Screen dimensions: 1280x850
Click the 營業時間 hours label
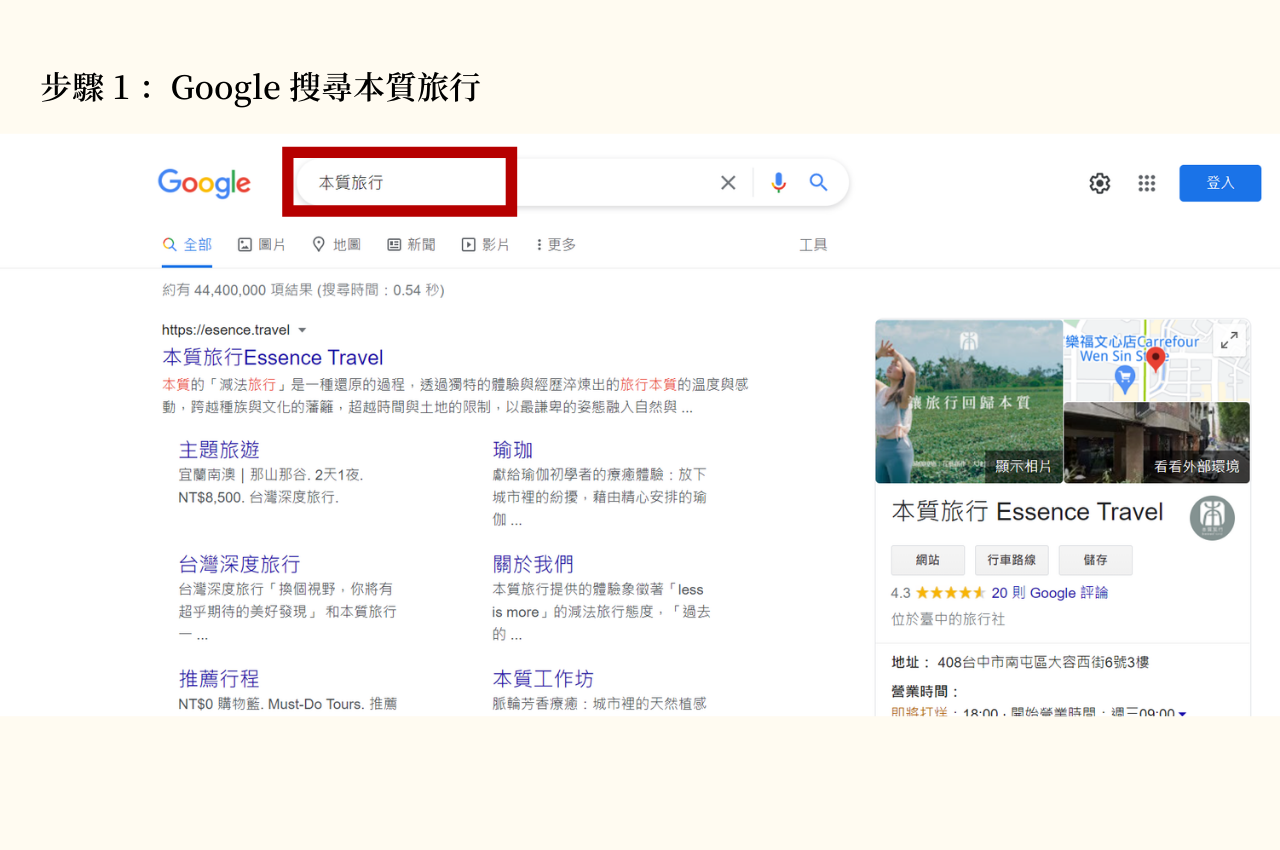925,691
